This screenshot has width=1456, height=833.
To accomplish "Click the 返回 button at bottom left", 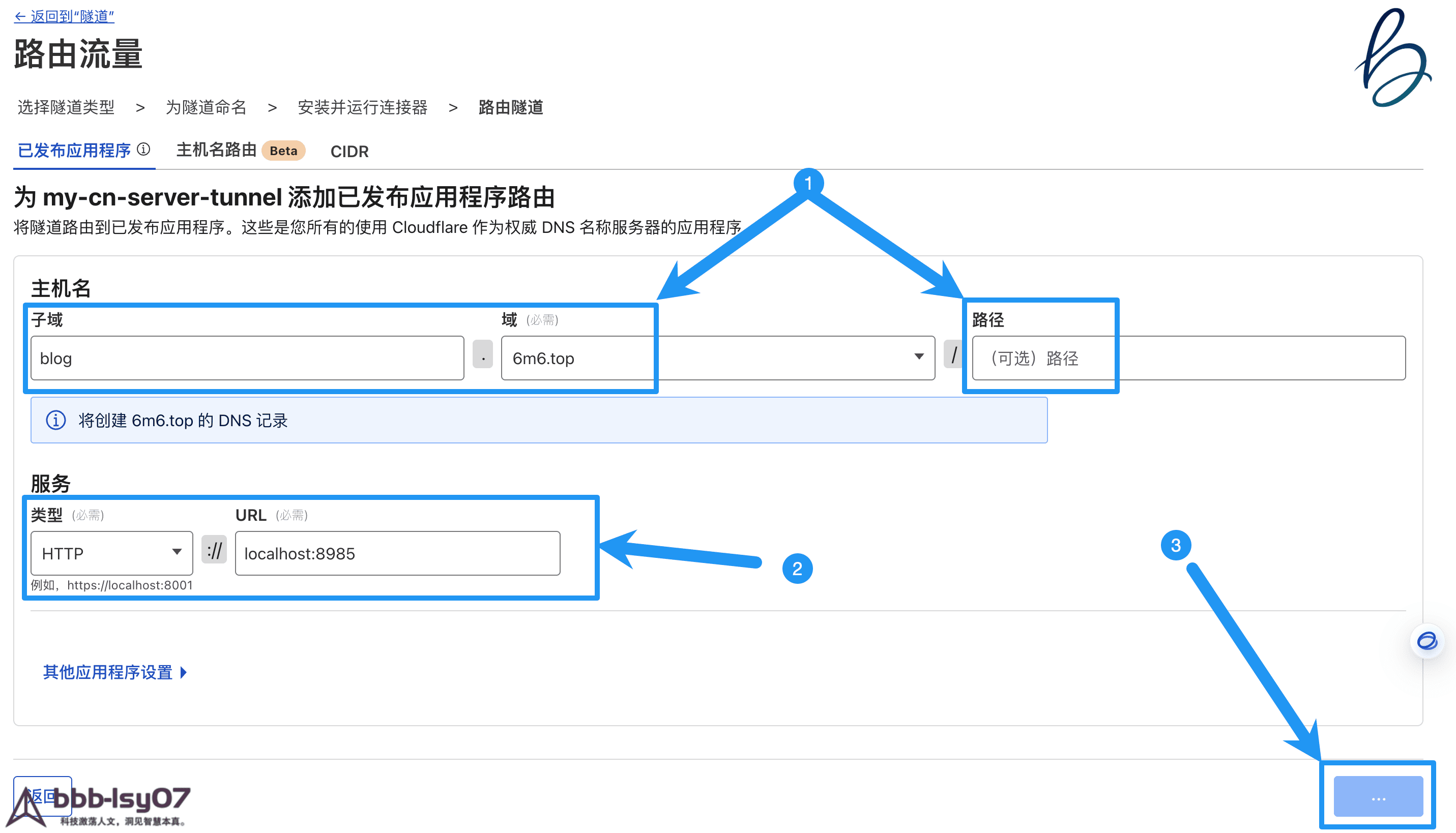I will [x=42, y=796].
